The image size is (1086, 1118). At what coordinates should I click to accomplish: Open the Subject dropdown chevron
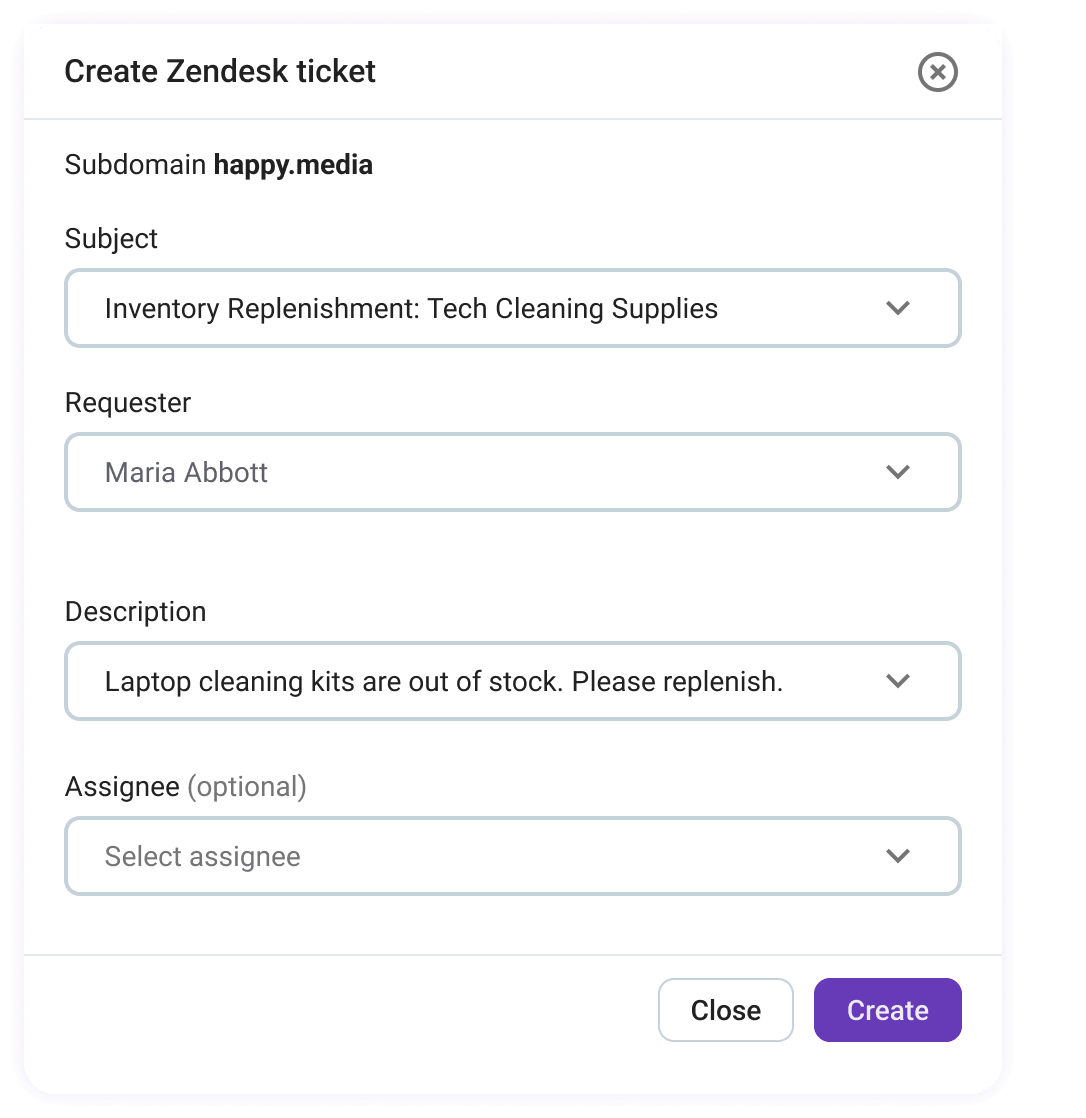[897, 308]
